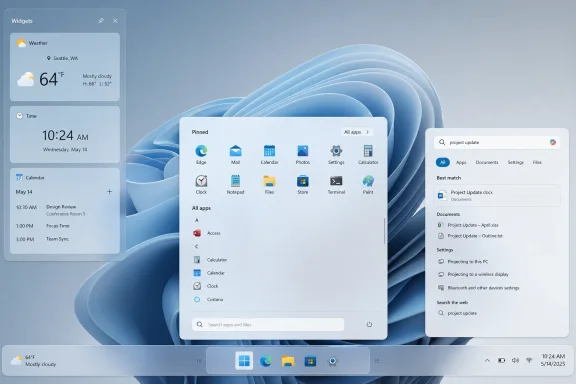Open the Project Update.docx best match

tap(497, 195)
